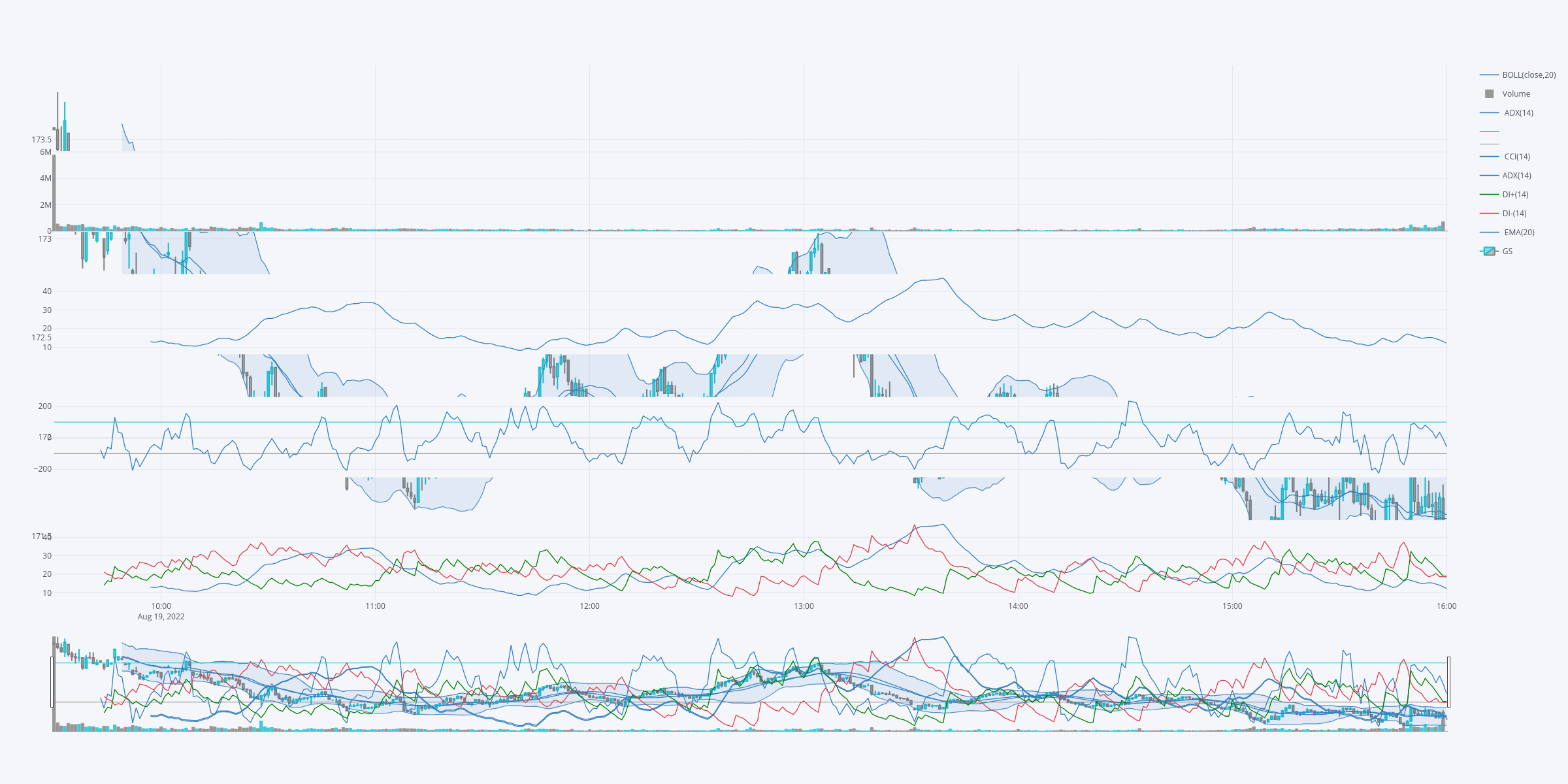Hide the CCI(14) trace via legend
This screenshot has width=1568, height=784.
[x=1517, y=157]
